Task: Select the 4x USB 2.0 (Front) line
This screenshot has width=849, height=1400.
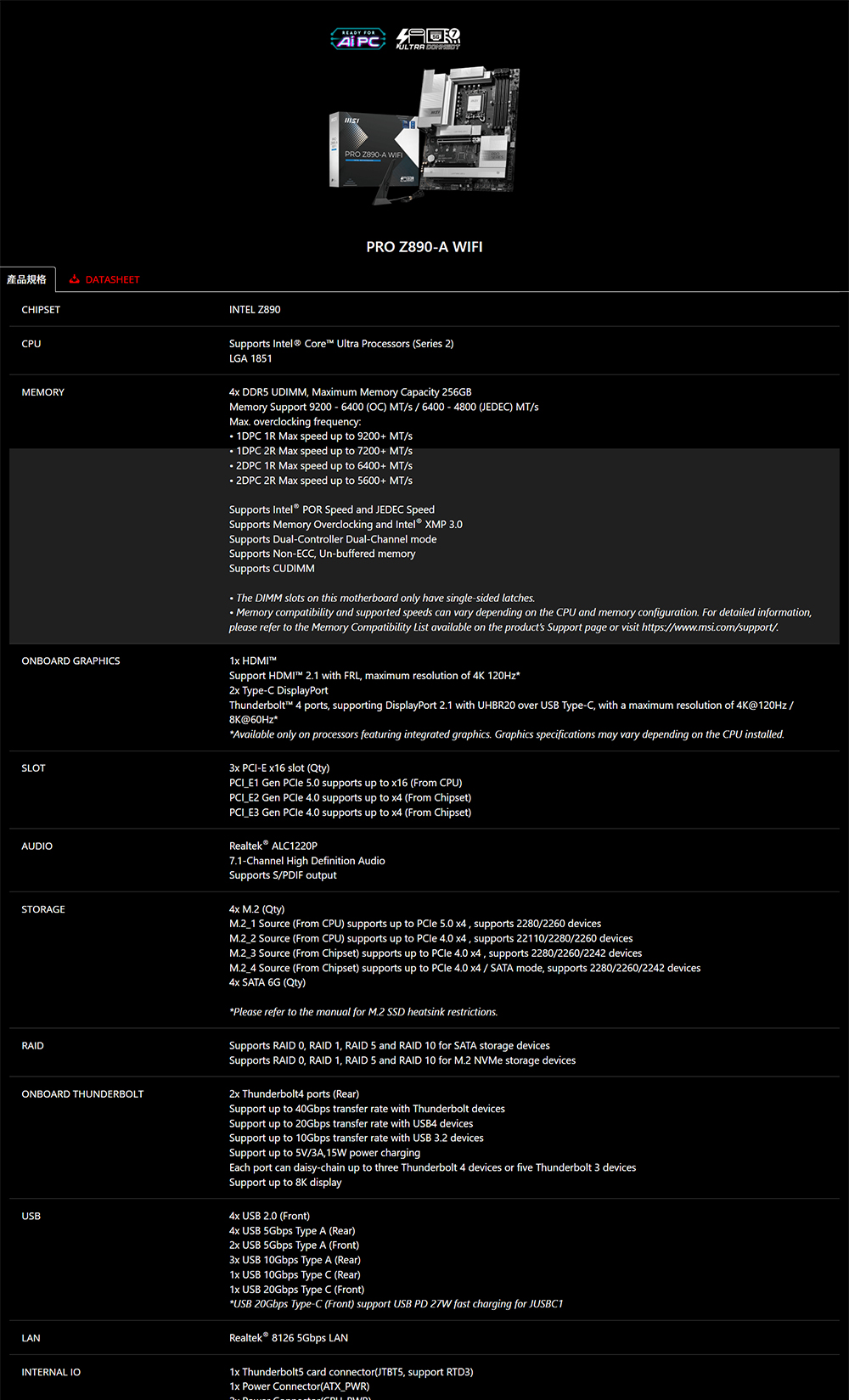Action: pyautogui.click(x=270, y=1217)
